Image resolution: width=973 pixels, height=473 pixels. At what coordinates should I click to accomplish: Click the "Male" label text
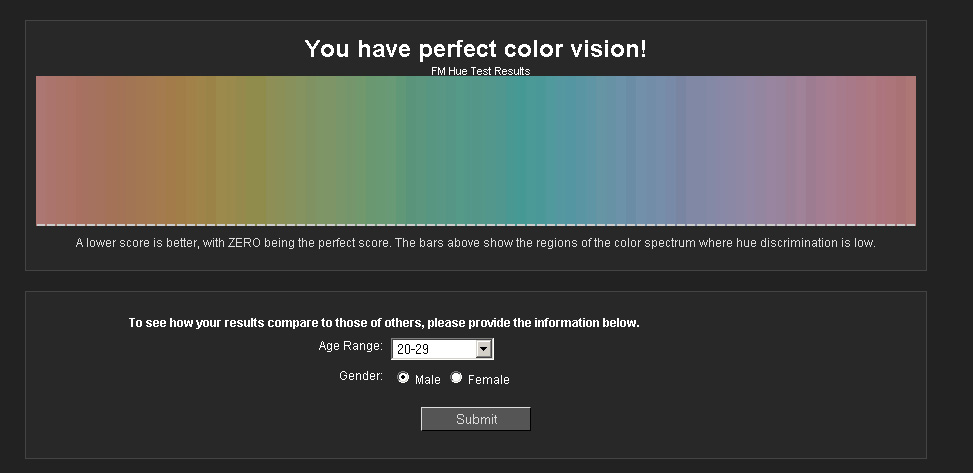tap(427, 380)
